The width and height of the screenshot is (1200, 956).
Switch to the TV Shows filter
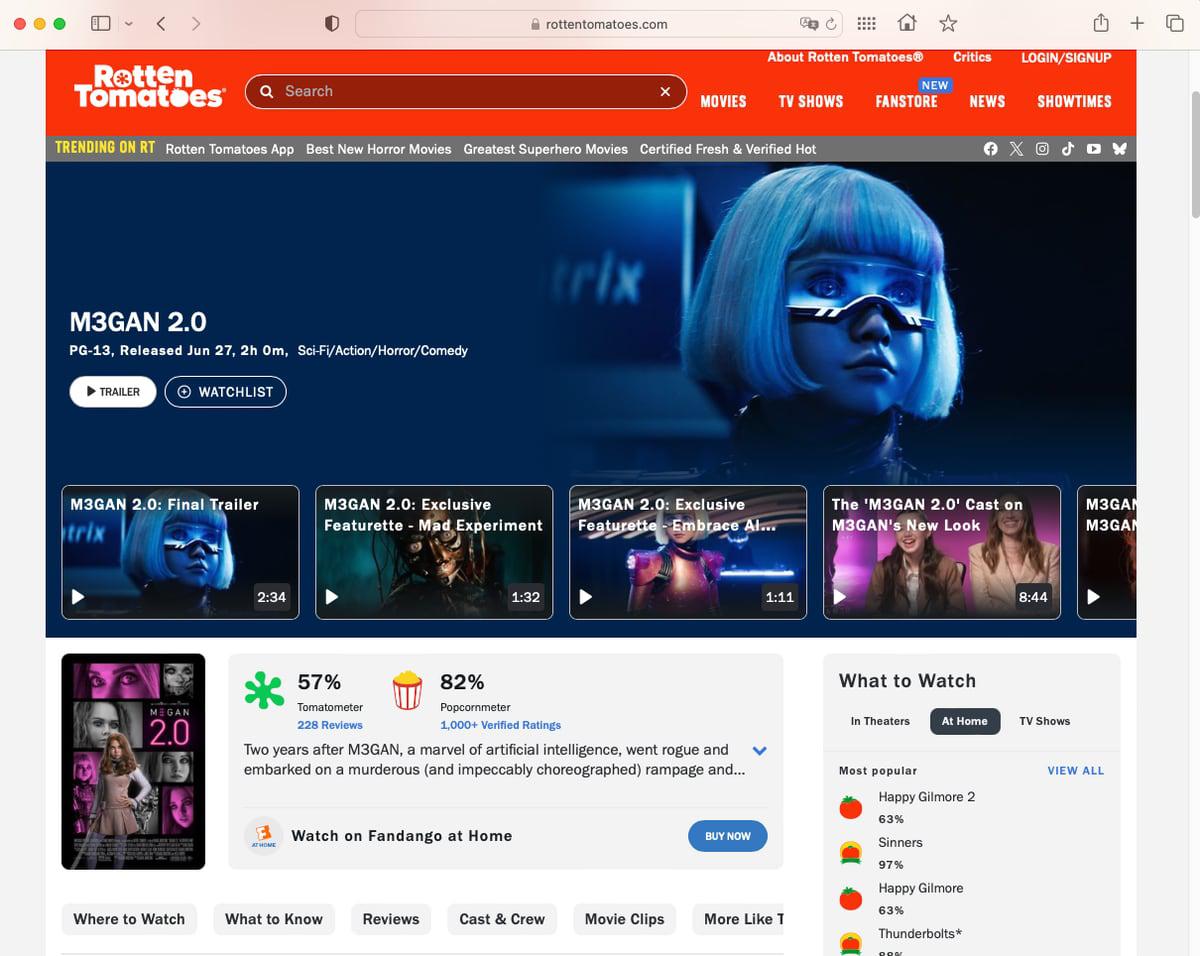1044,721
